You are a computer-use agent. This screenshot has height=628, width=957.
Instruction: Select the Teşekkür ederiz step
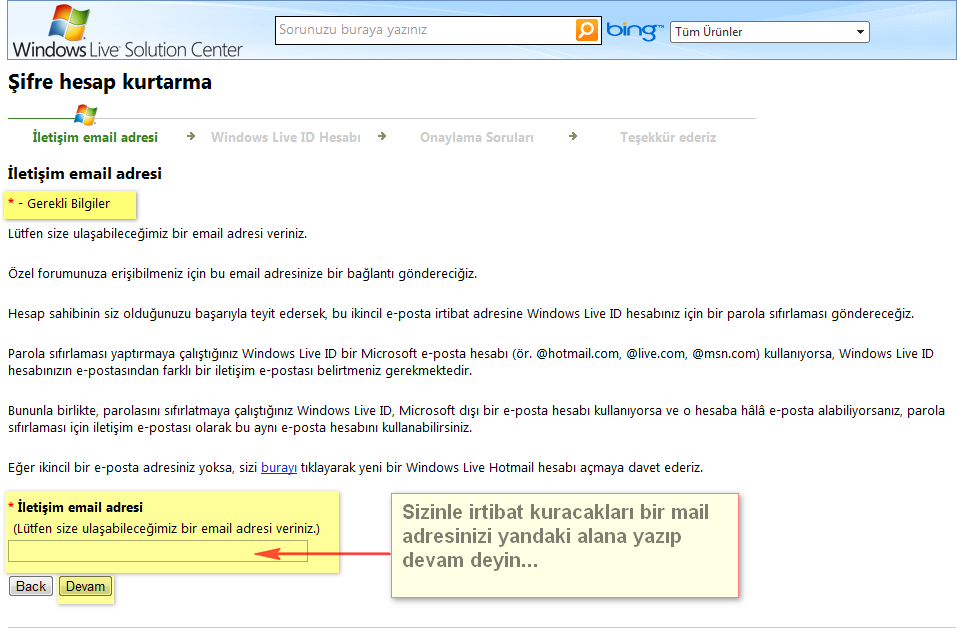(x=668, y=137)
